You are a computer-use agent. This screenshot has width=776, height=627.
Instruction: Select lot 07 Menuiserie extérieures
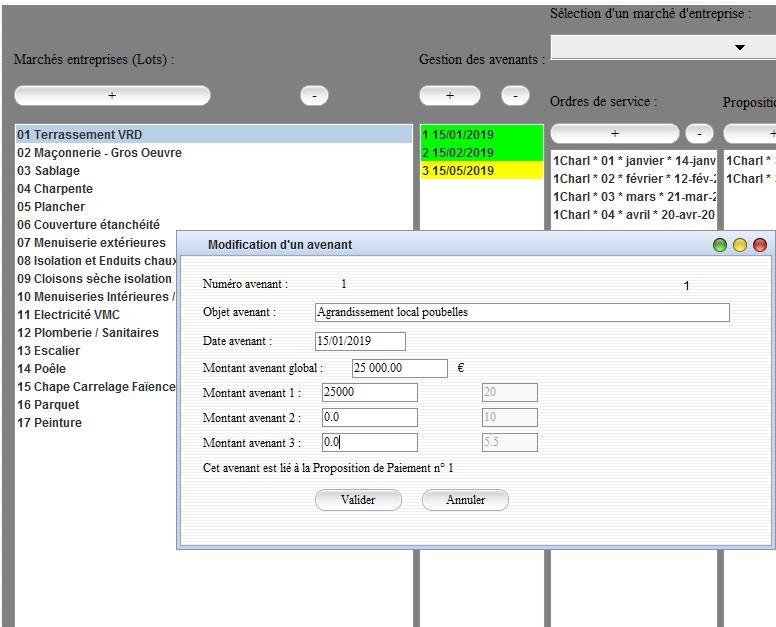[96, 242]
